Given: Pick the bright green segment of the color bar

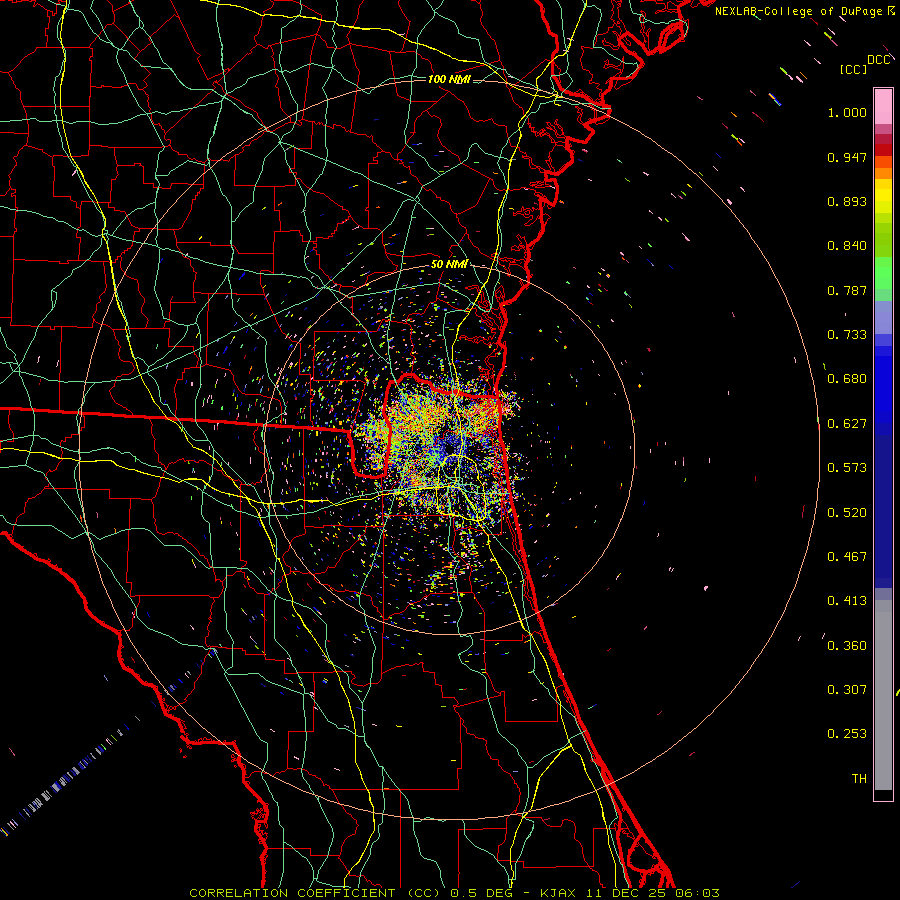Looking at the screenshot, I should click(x=883, y=273).
